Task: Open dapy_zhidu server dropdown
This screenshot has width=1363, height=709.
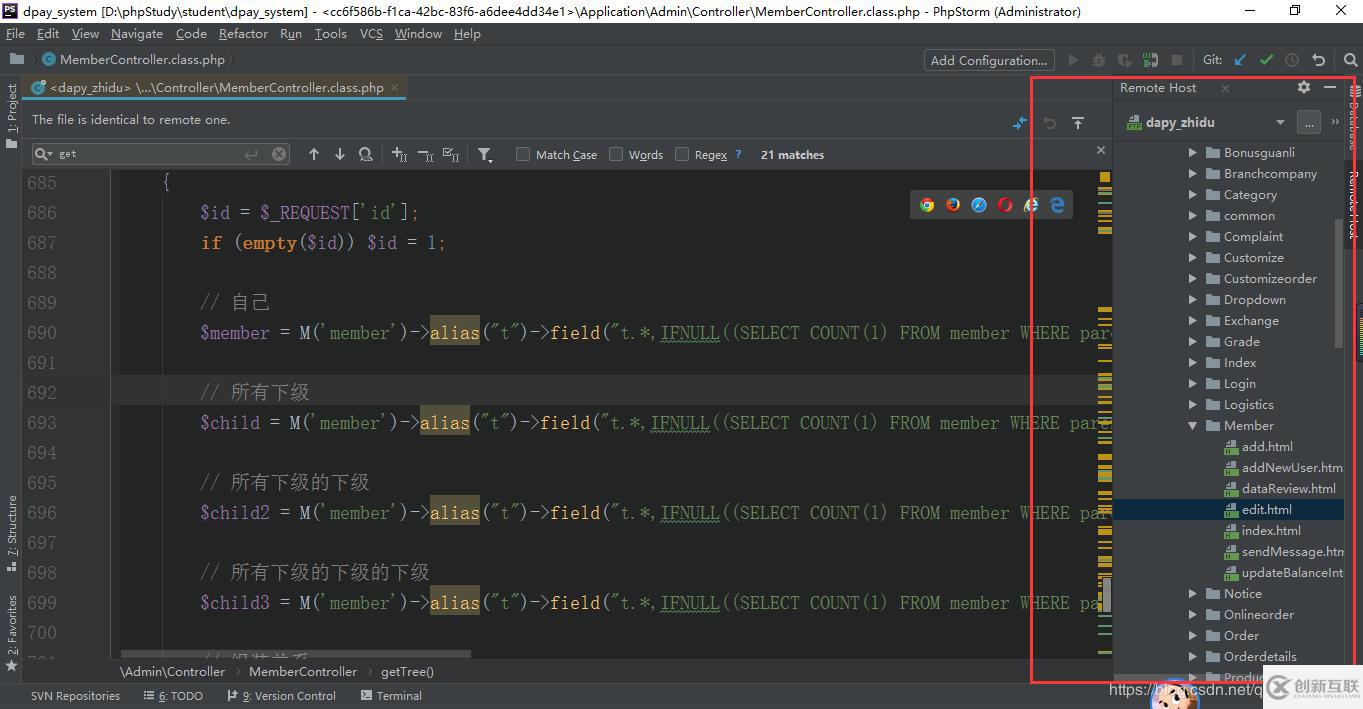Action: point(1280,123)
